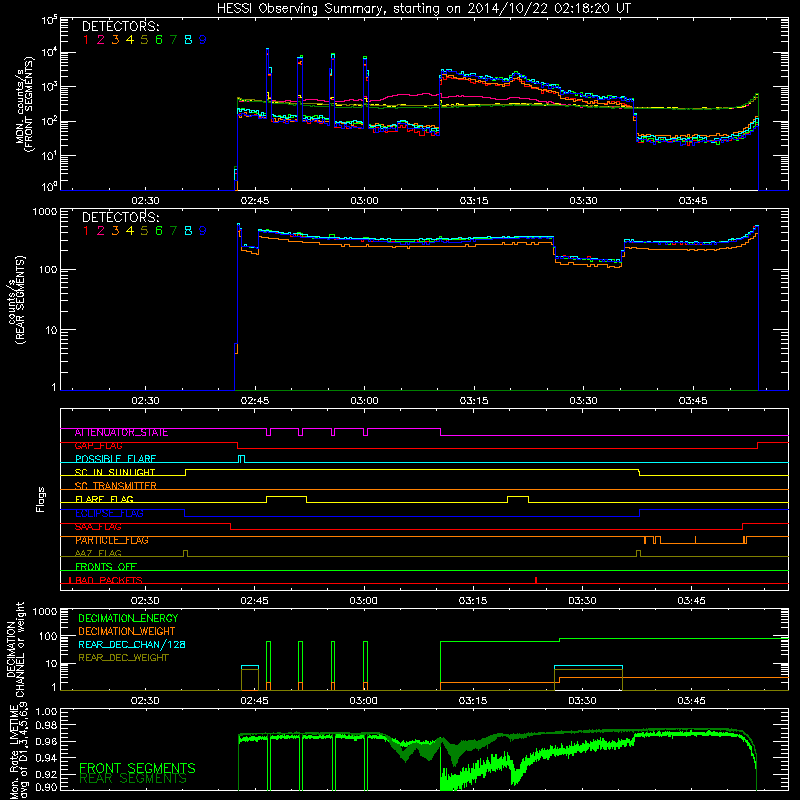The height and width of the screenshot is (800, 800).
Task: Select red detector 1 in front segments legend
Action: (x=86, y=40)
